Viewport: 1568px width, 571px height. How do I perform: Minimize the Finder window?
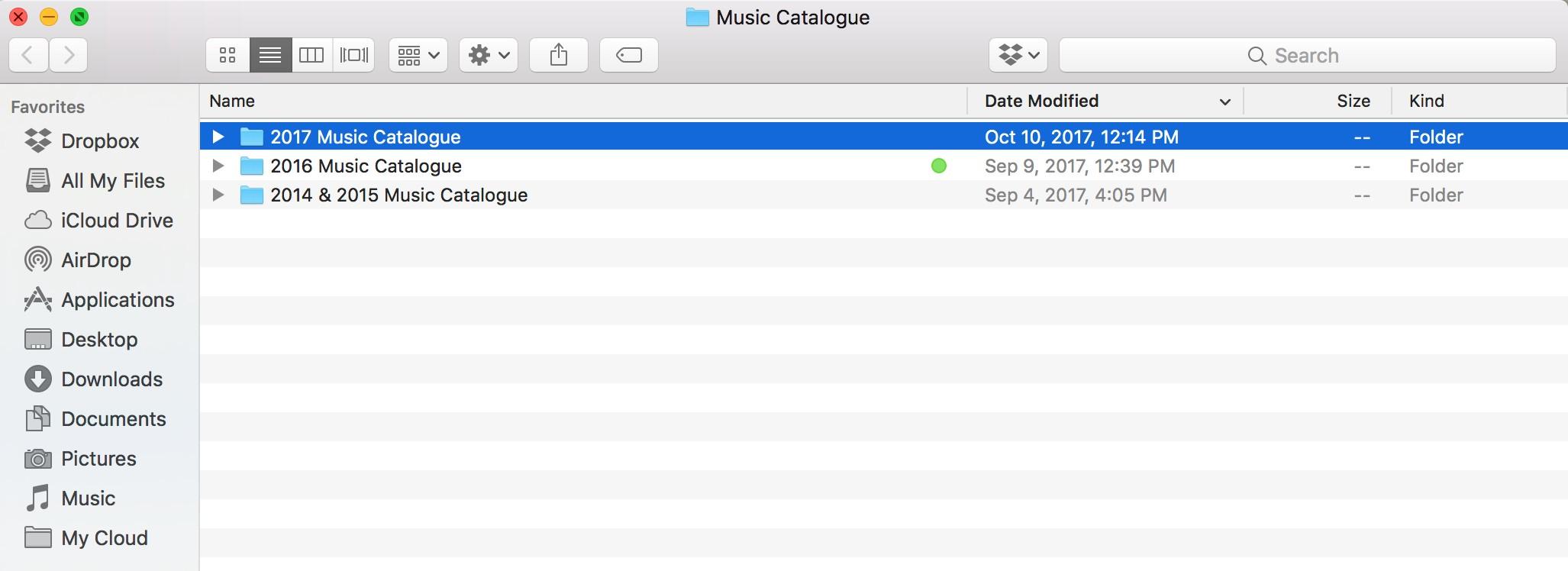(x=49, y=16)
